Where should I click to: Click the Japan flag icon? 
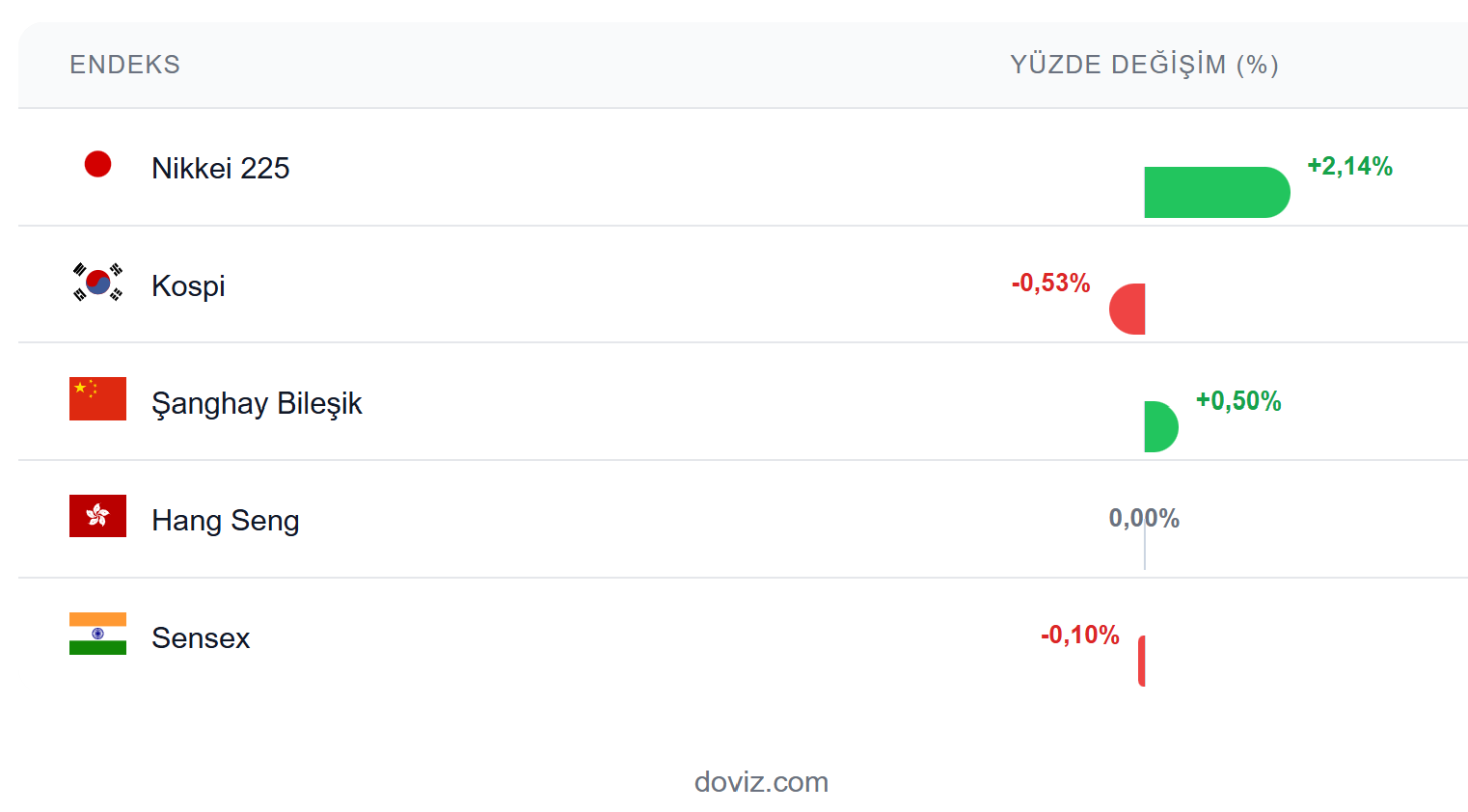pos(97,165)
